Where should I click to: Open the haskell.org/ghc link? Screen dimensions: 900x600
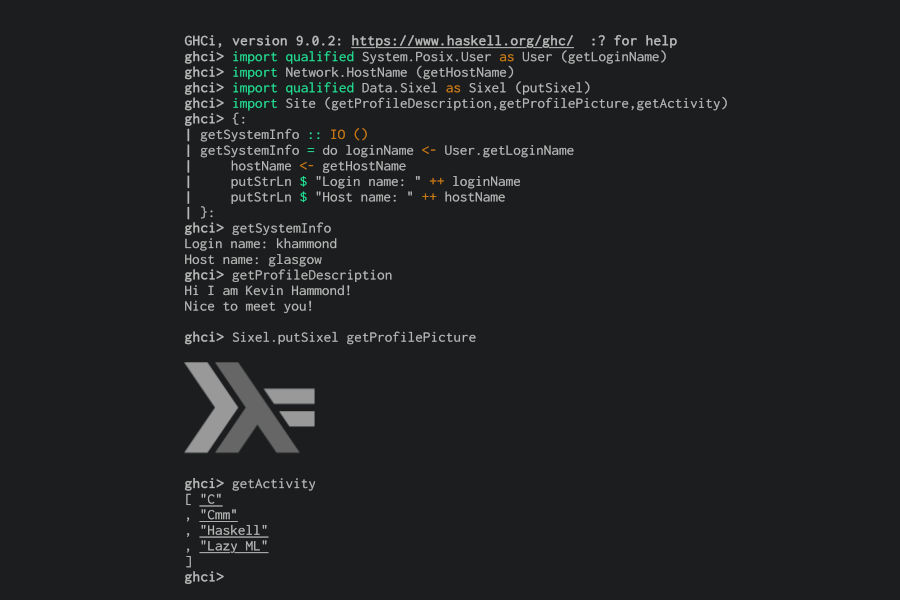(462, 41)
